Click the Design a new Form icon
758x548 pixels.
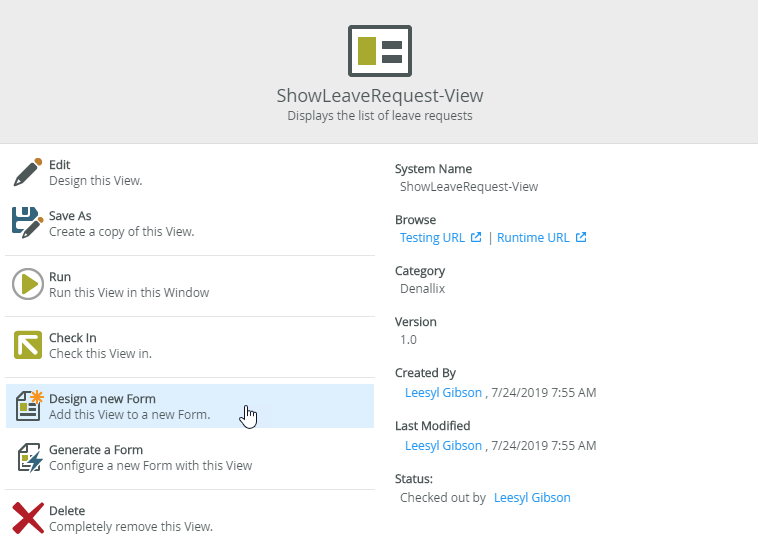(x=28, y=406)
